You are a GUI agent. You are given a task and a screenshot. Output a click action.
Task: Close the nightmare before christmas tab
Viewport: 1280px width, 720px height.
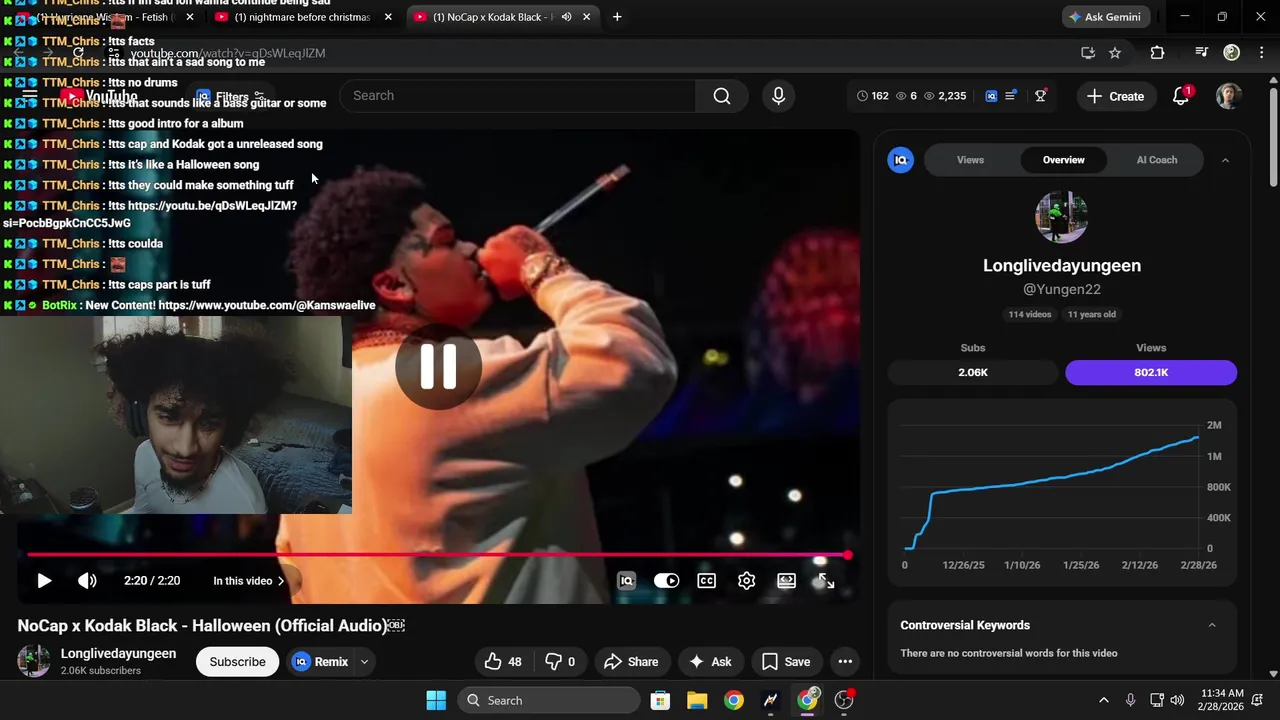tap(388, 17)
